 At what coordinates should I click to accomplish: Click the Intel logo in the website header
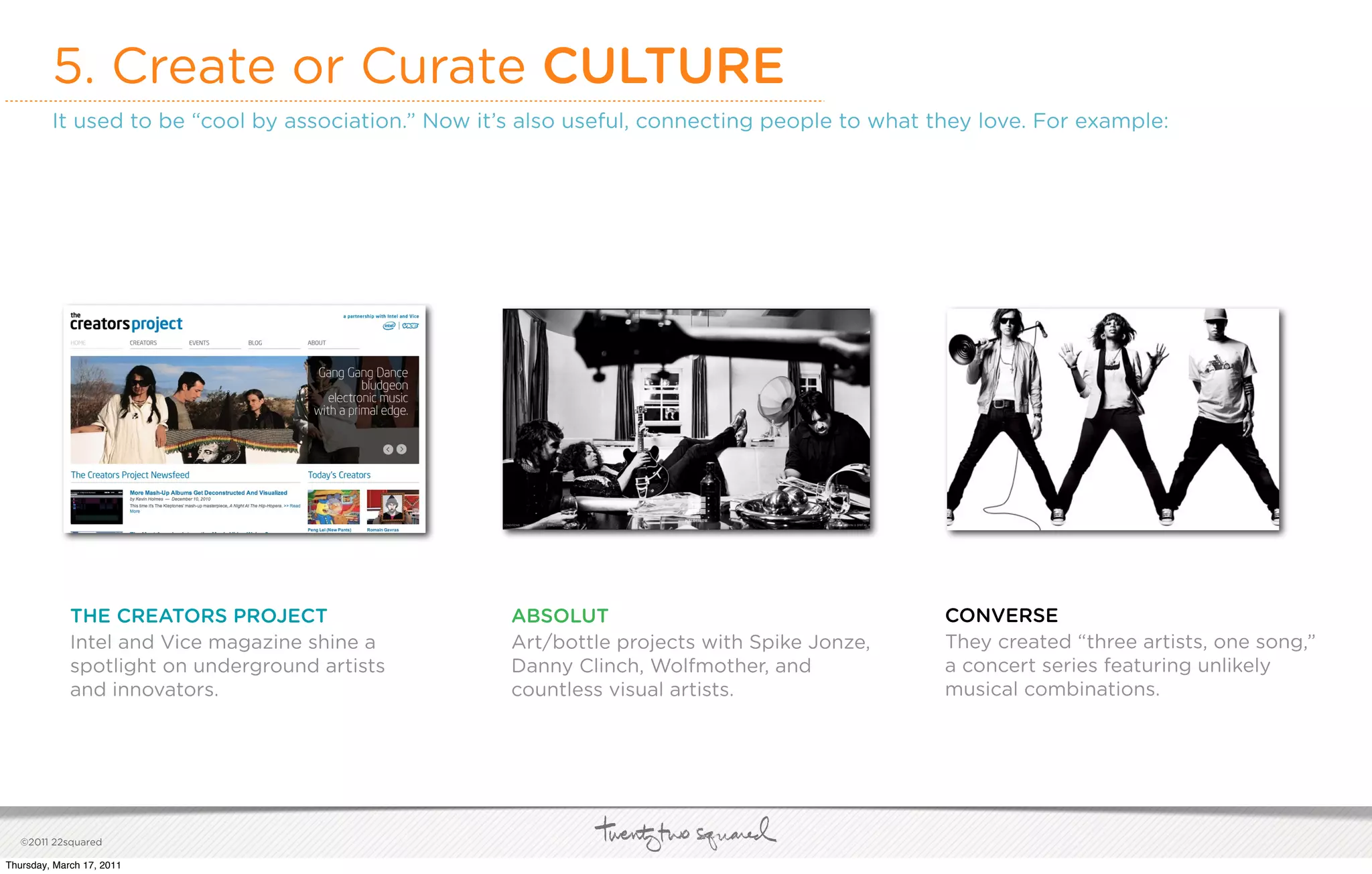tap(389, 326)
